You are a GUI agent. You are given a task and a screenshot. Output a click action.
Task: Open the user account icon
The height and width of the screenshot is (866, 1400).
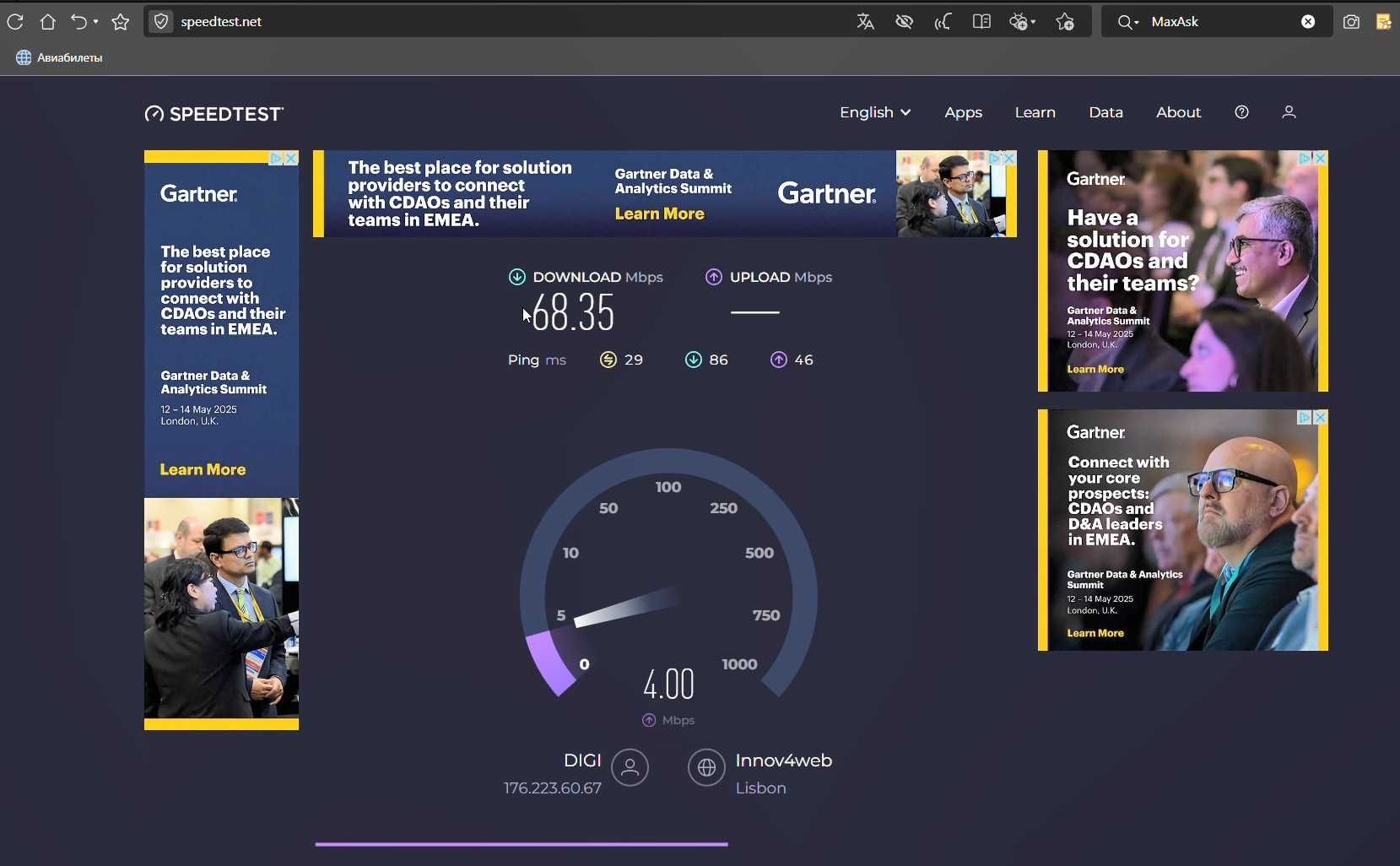point(1289,112)
